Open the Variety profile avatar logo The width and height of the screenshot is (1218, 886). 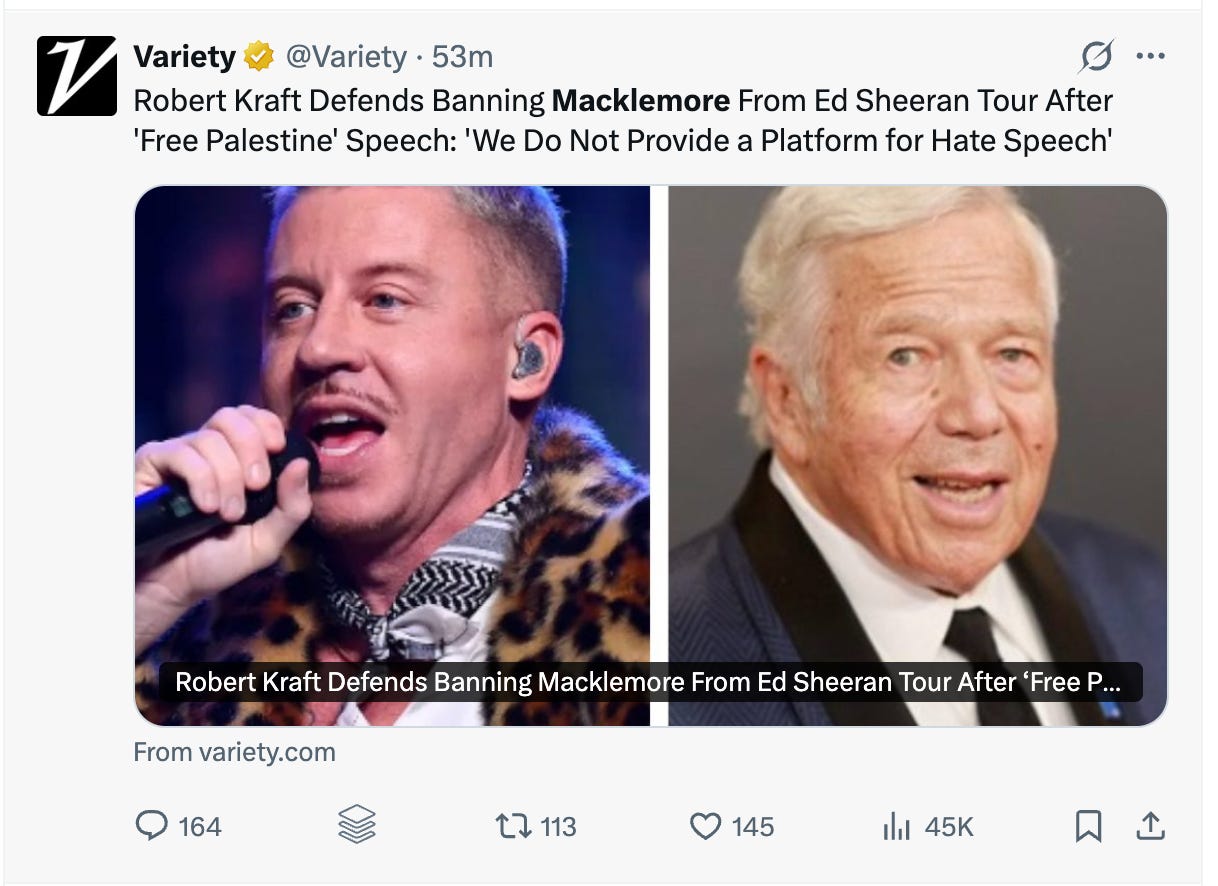[x=77, y=75]
